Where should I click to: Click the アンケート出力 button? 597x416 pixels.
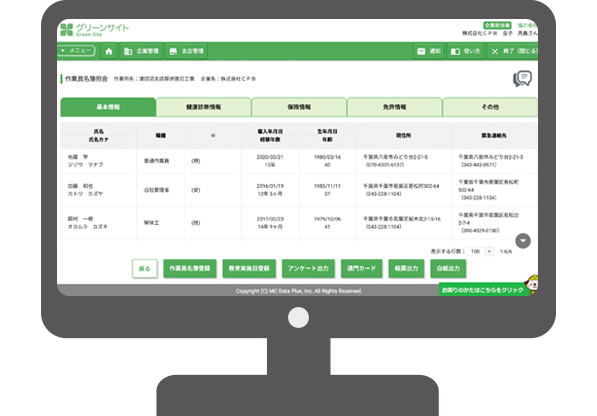coord(308,268)
